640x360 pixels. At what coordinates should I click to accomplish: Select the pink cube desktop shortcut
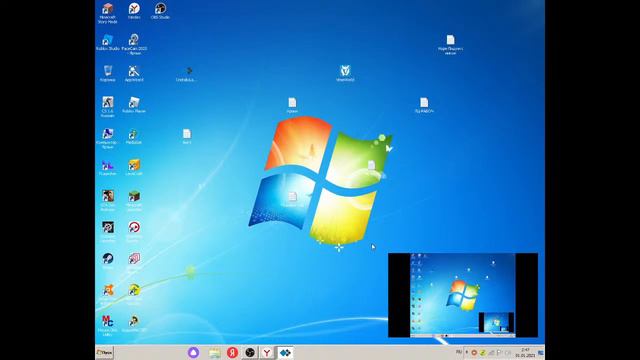(134, 262)
